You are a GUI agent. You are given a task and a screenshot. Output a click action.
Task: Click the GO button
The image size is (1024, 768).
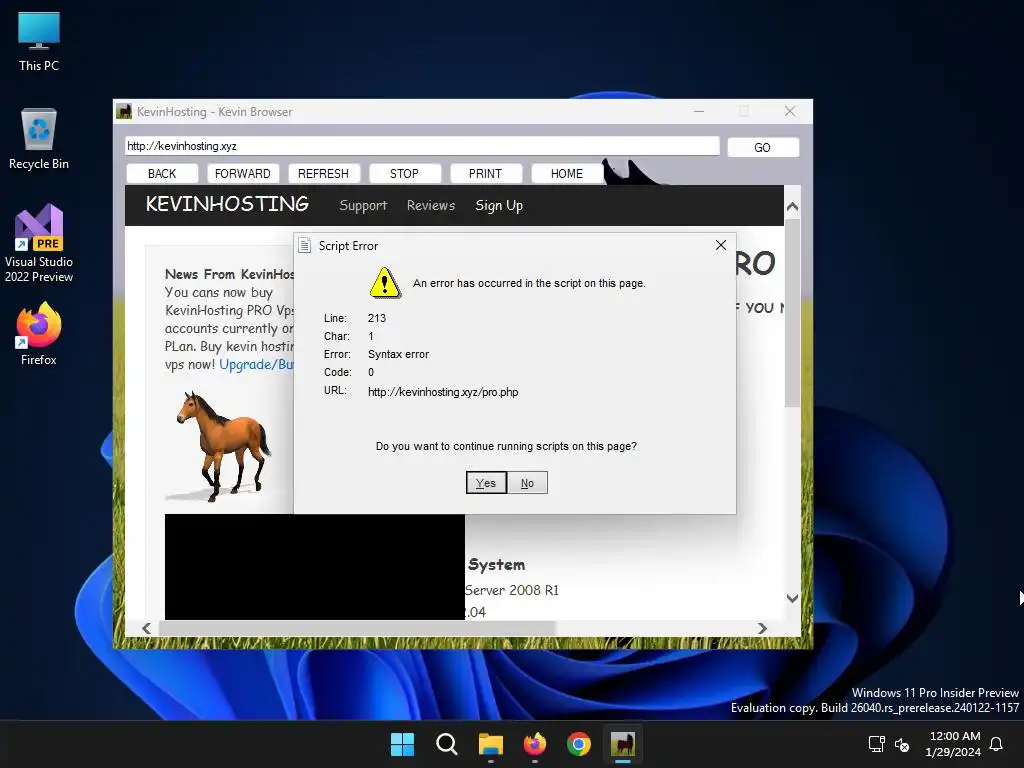point(763,148)
